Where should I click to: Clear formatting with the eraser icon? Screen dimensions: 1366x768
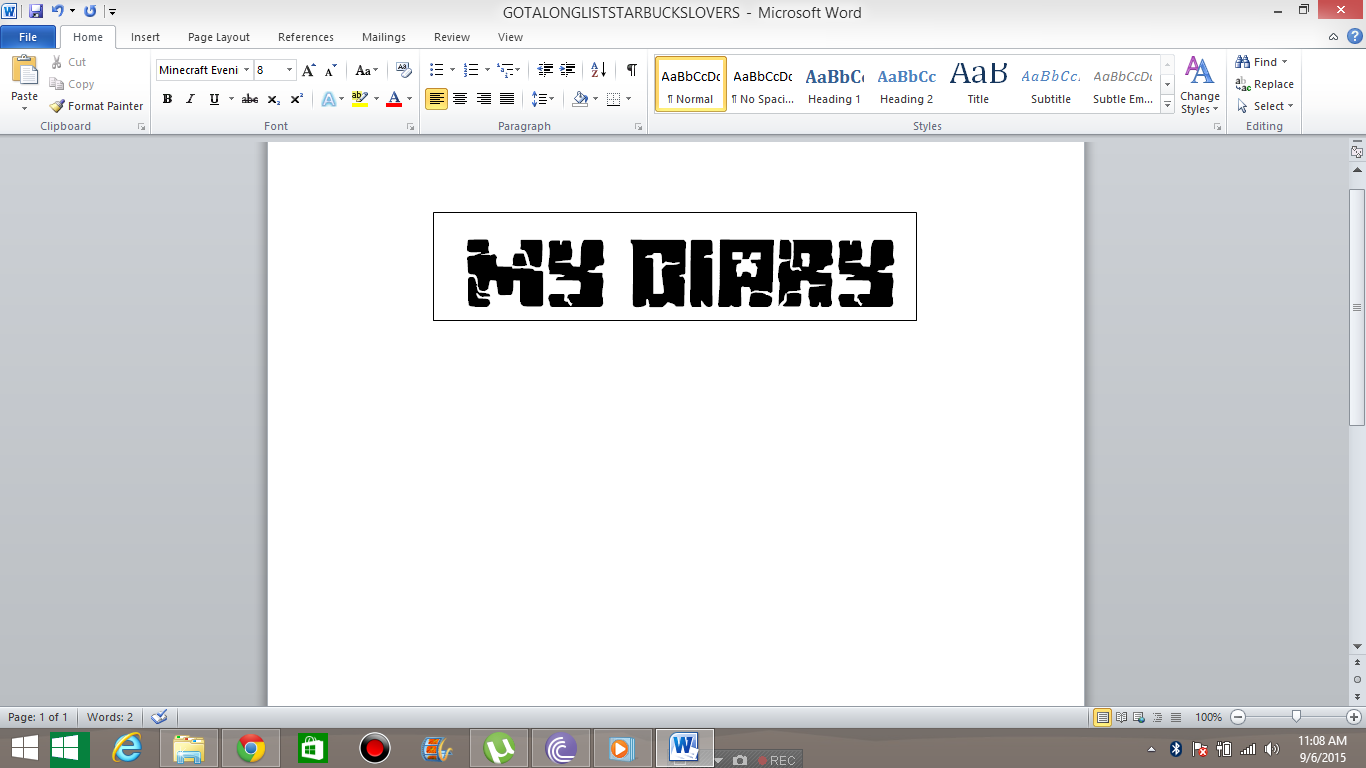tap(404, 70)
